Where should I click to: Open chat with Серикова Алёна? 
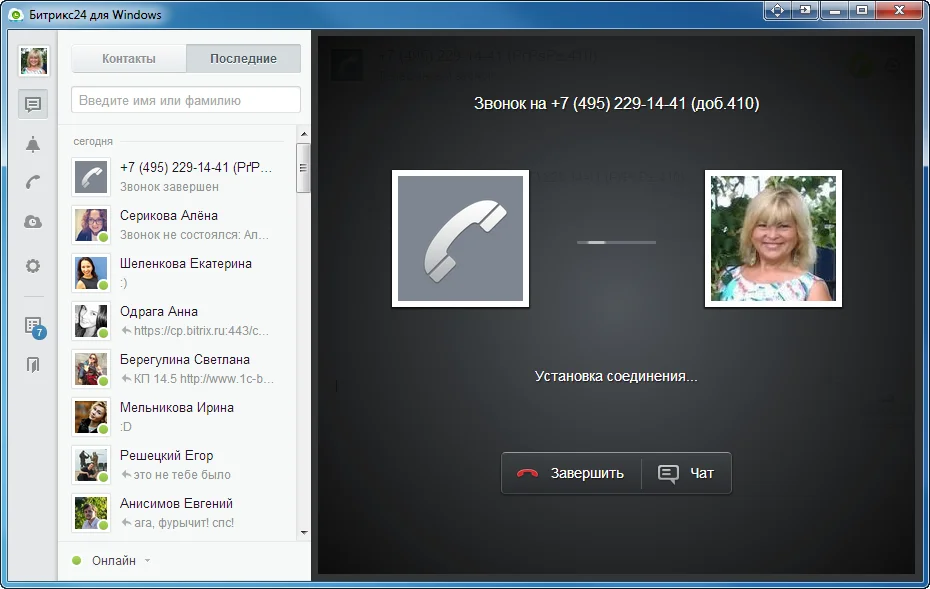click(178, 224)
